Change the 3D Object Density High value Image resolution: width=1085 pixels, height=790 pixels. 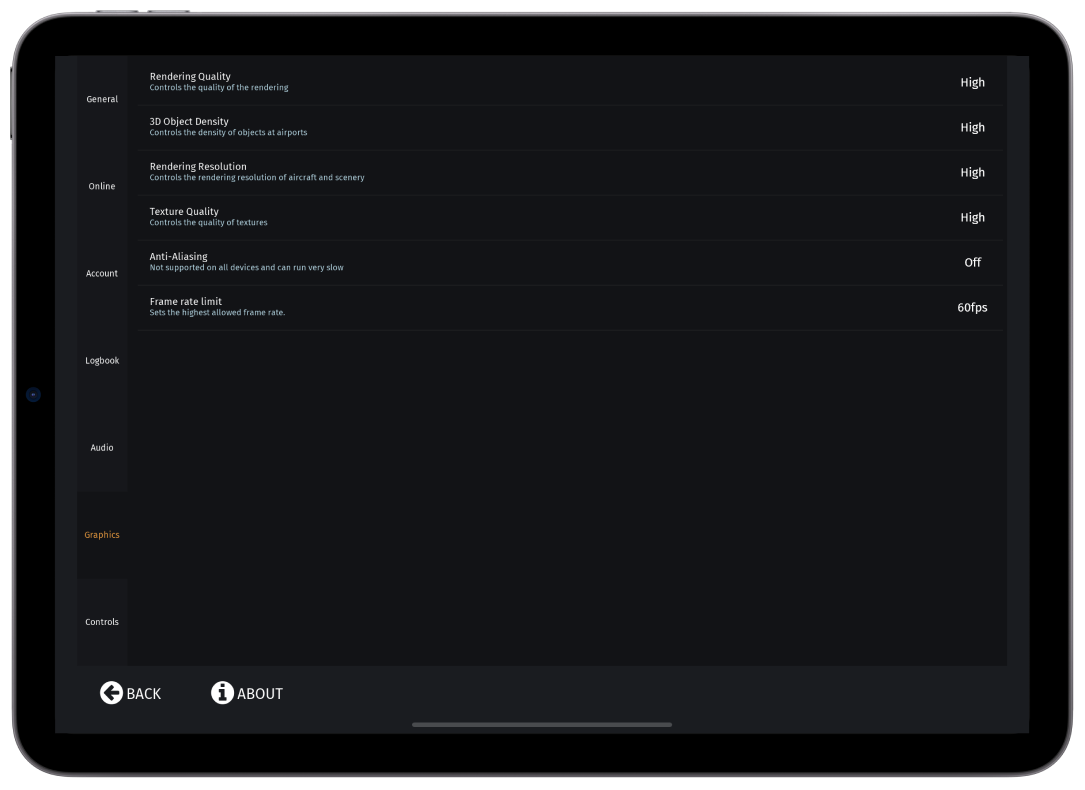972,128
